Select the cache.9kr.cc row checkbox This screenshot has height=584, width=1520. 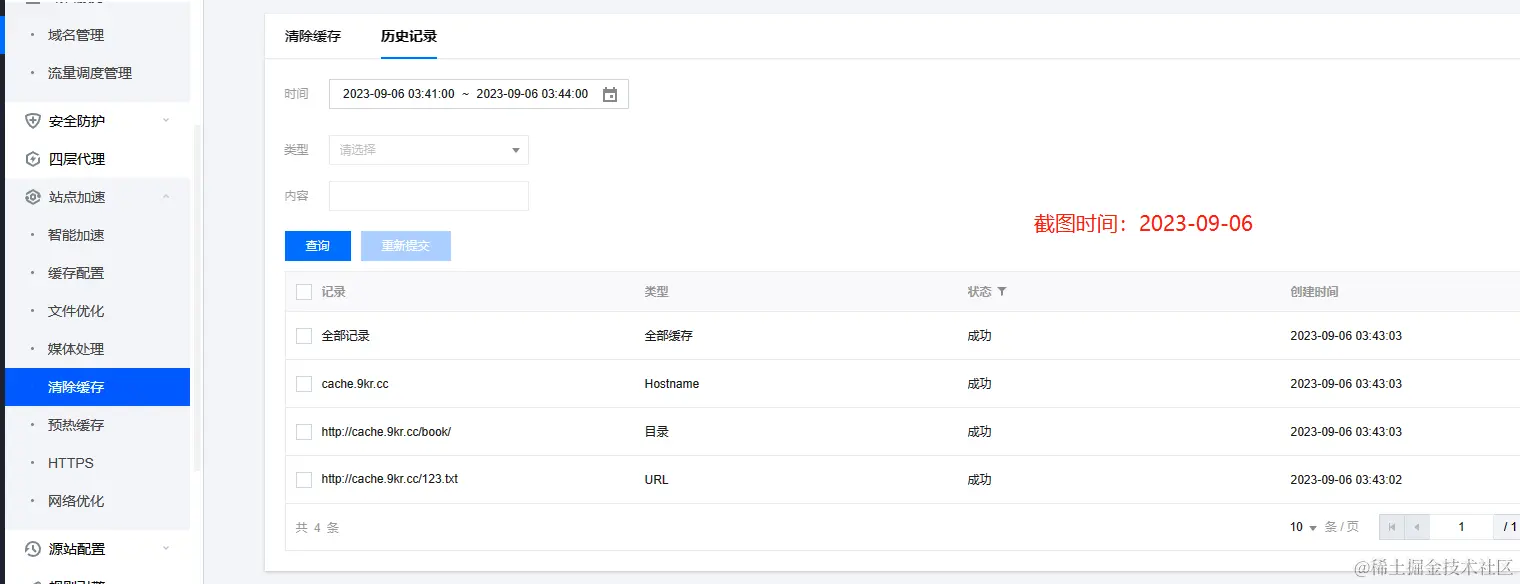point(304,384)
